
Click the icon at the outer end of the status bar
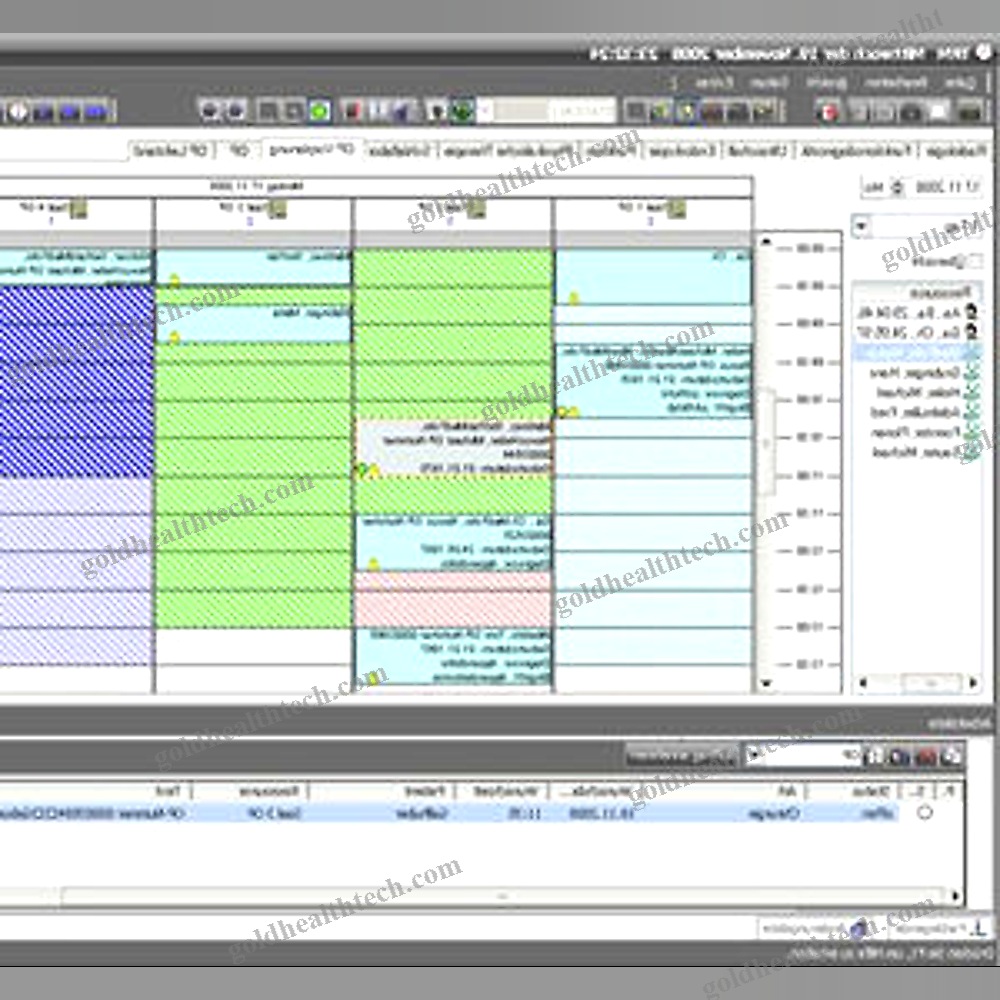pyautogui.click(x=978, y=929)
